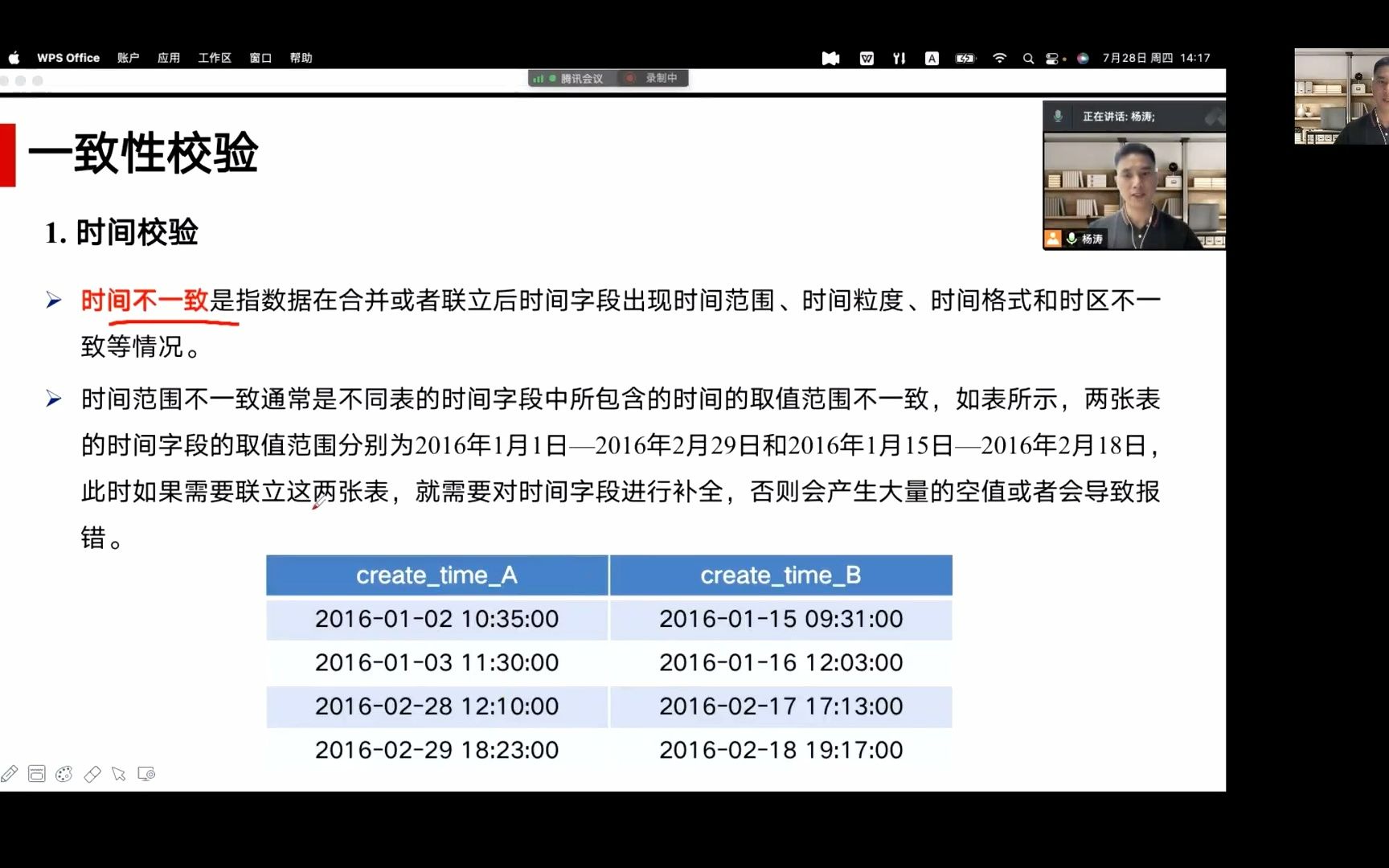Select the speaker video thumbnail of 杨涛

click(1134, 191)
